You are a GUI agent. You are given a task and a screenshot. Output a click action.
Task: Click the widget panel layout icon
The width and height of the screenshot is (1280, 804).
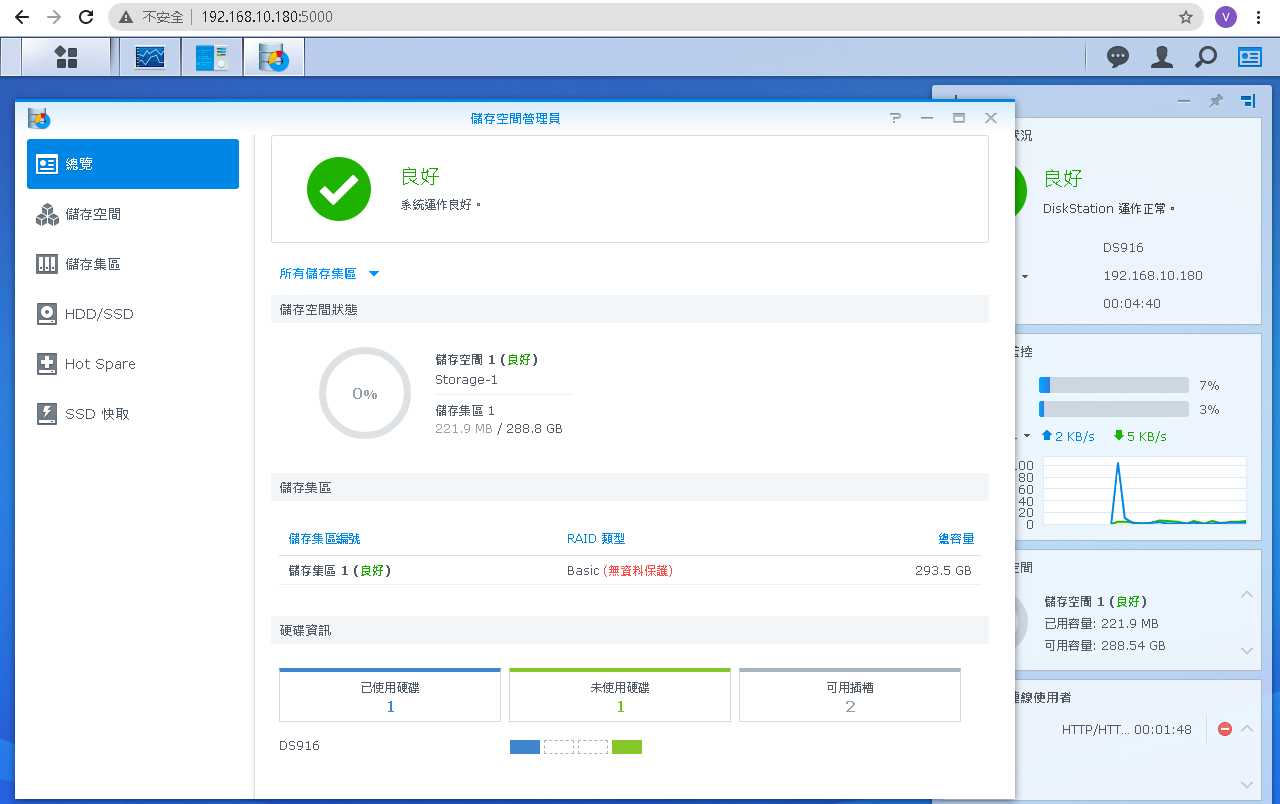coord(1247,101)
